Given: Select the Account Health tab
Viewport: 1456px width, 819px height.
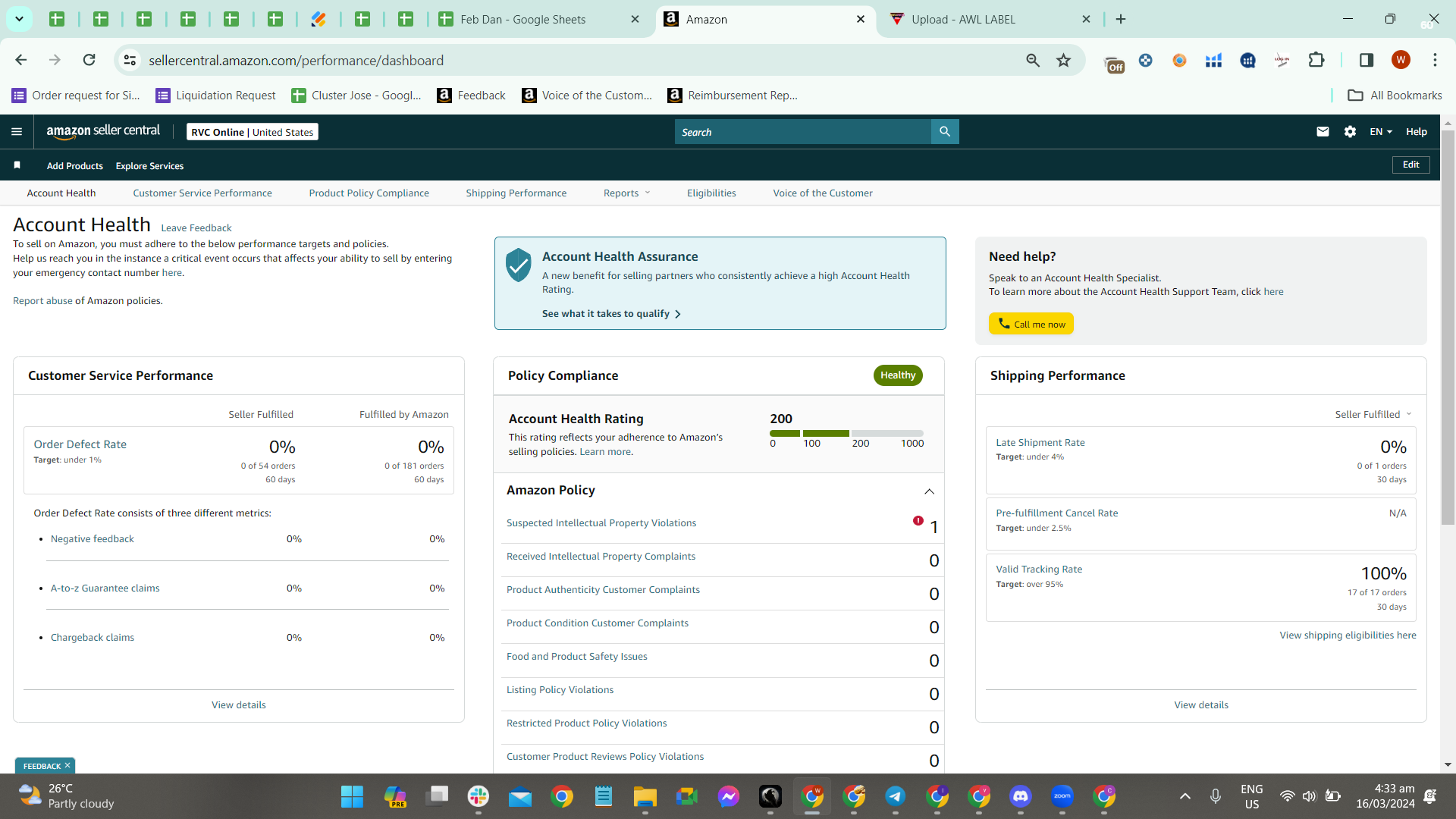Looking at the screenshot, I should pyautogui.click(x=61, y=193).
